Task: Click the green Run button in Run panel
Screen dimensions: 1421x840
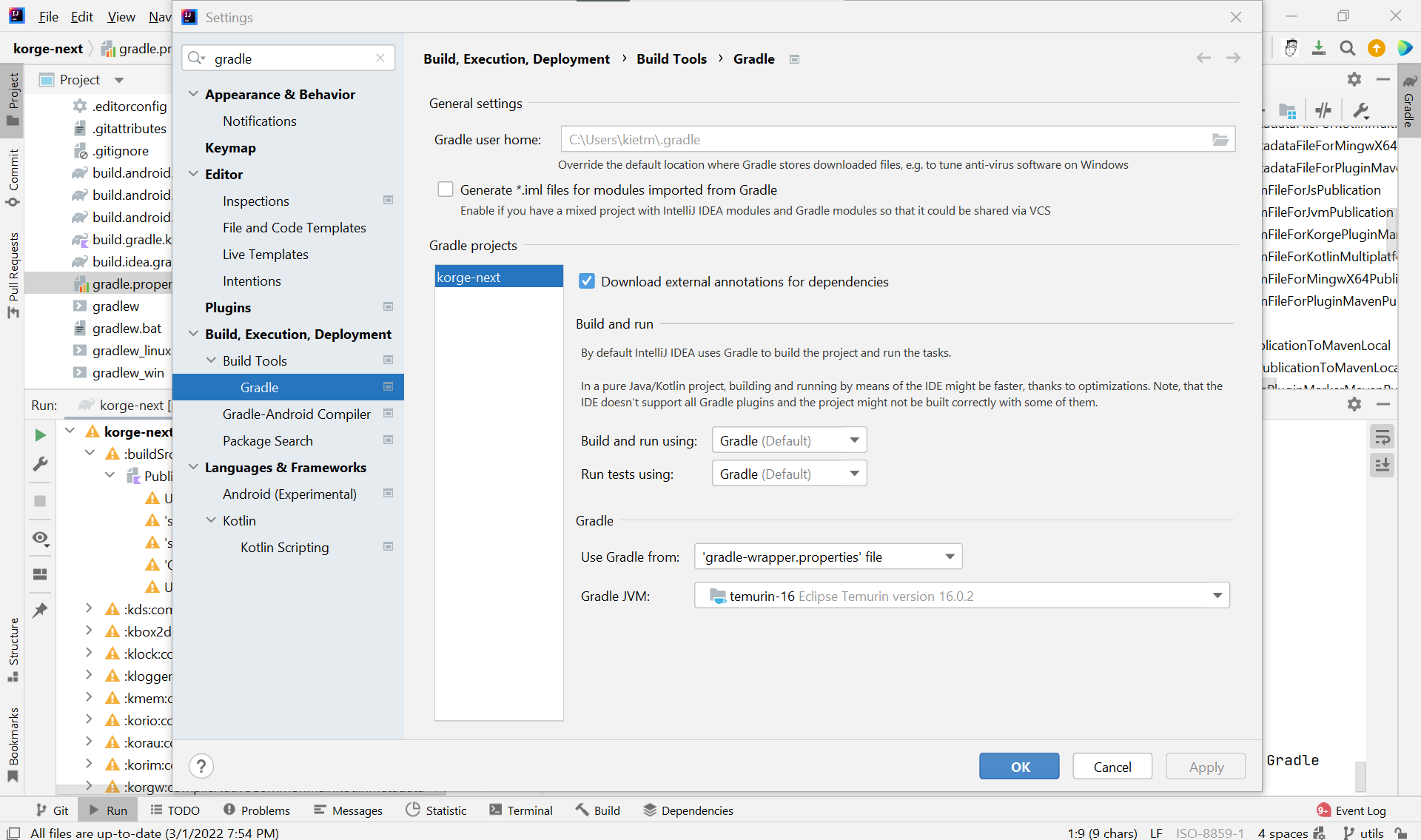Action: [x=41, y=435]
